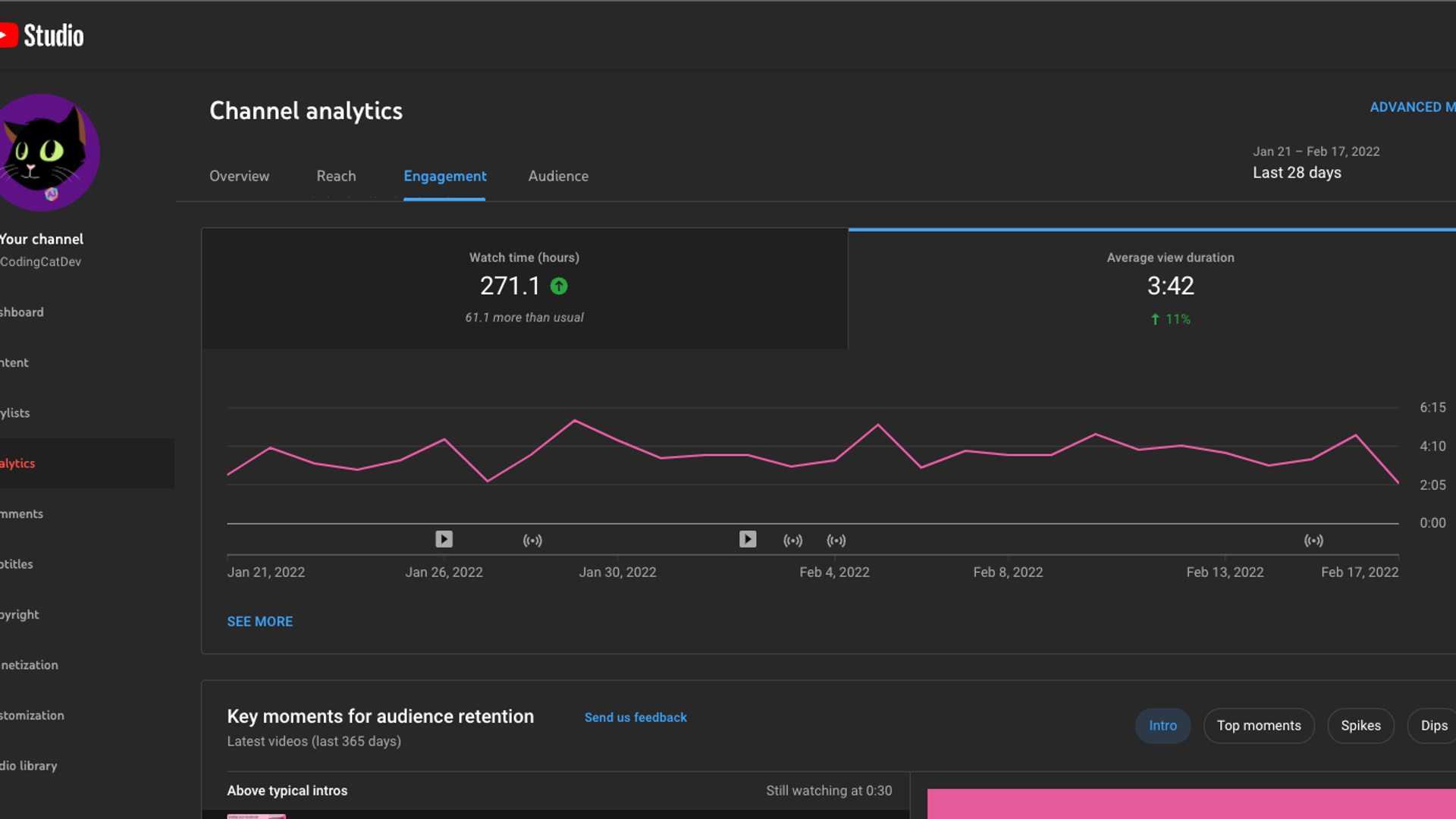Select the Intro filter chip

[1163, 726]
